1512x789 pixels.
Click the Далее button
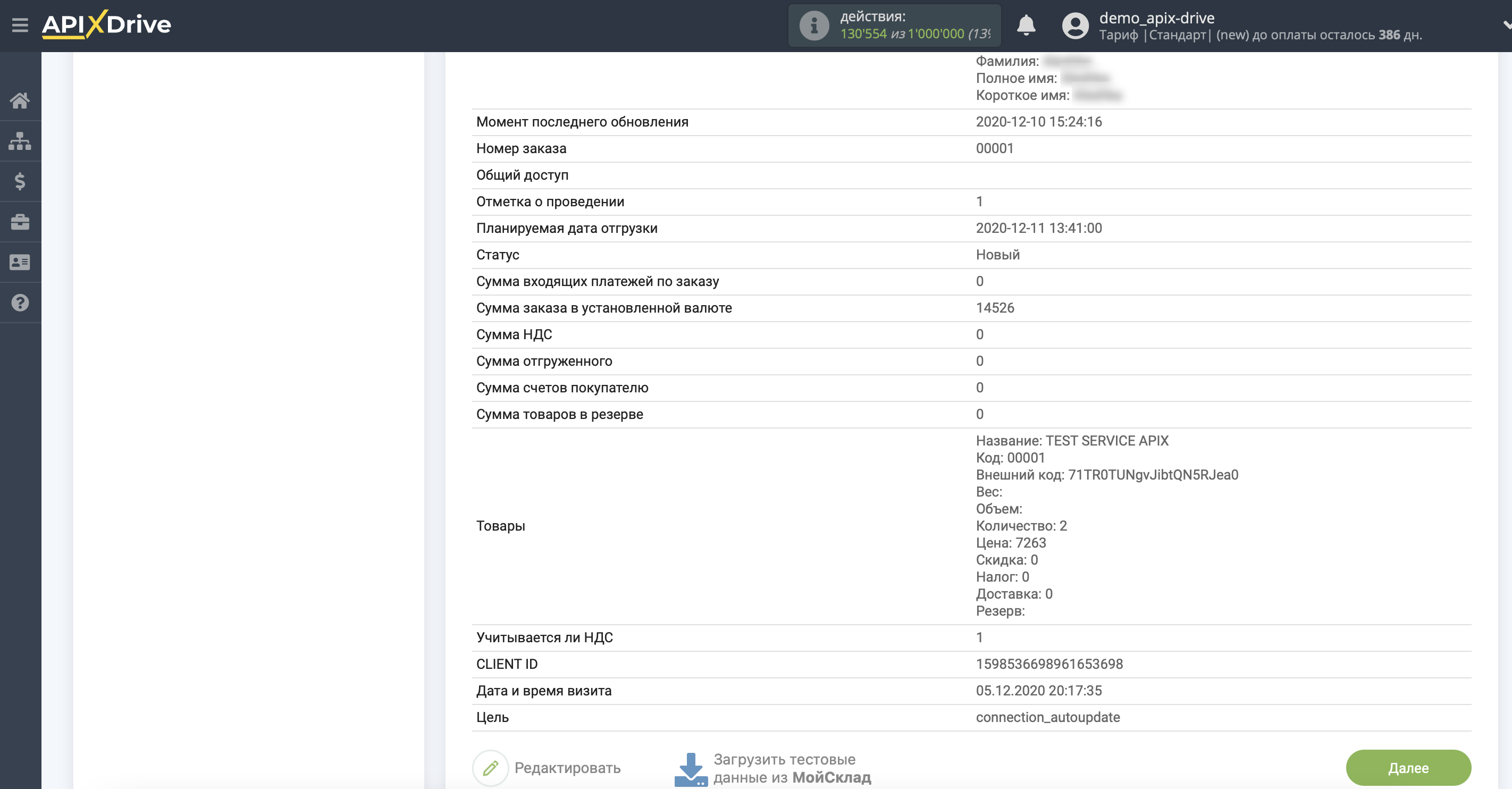click(1408, 768)
